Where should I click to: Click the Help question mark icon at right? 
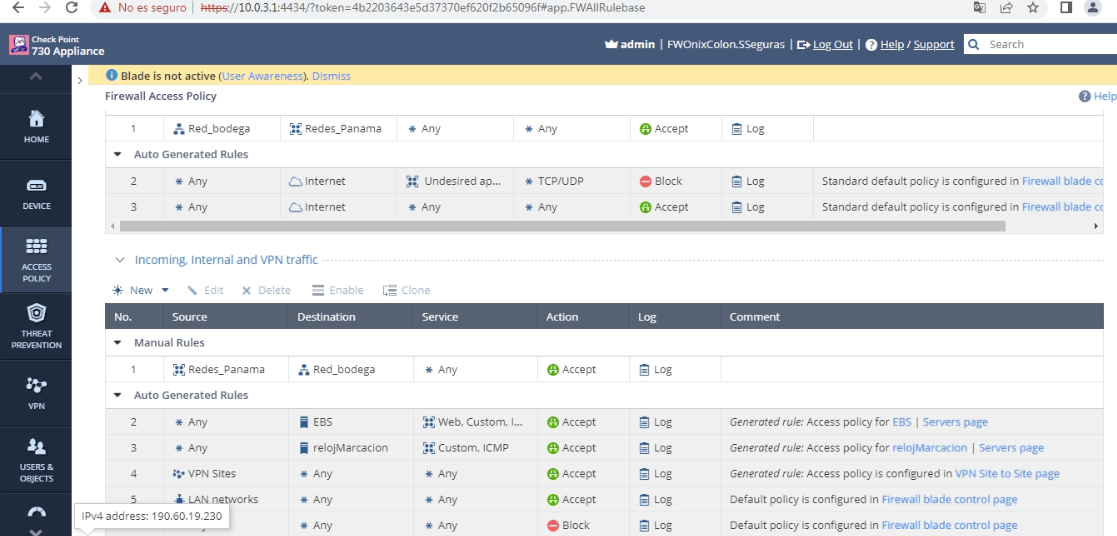click(x=1085, y=97)
